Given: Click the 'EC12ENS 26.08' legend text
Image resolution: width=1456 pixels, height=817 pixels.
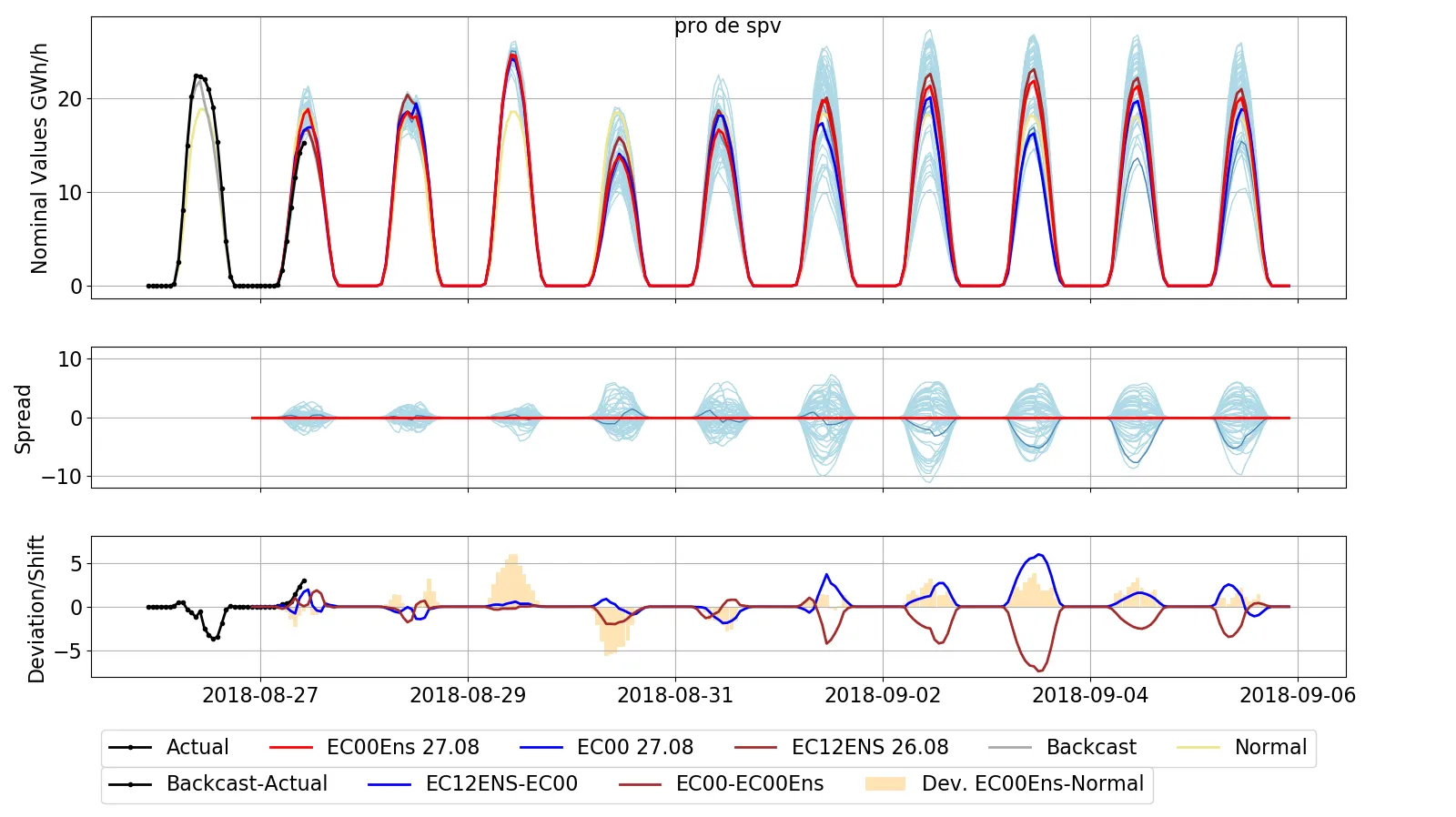Looking at the screenshot, I should [870, 748].
